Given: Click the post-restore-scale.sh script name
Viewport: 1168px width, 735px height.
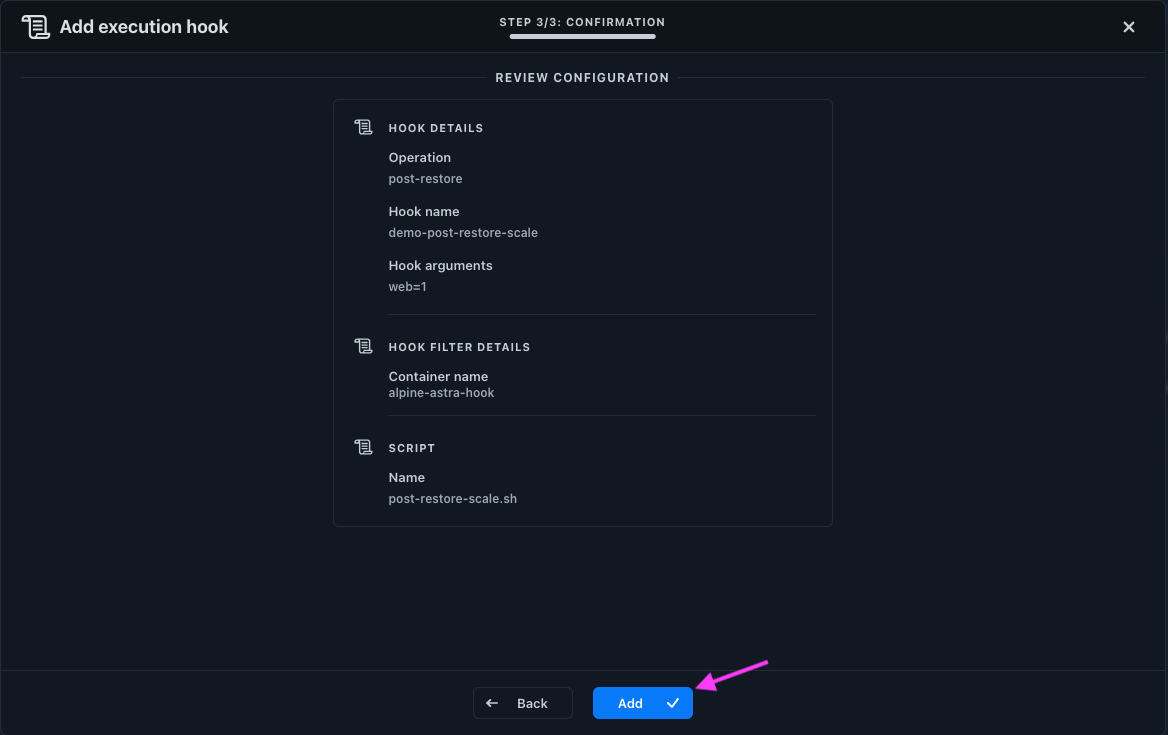Looking at the screenshot, I should coord(452,498).
